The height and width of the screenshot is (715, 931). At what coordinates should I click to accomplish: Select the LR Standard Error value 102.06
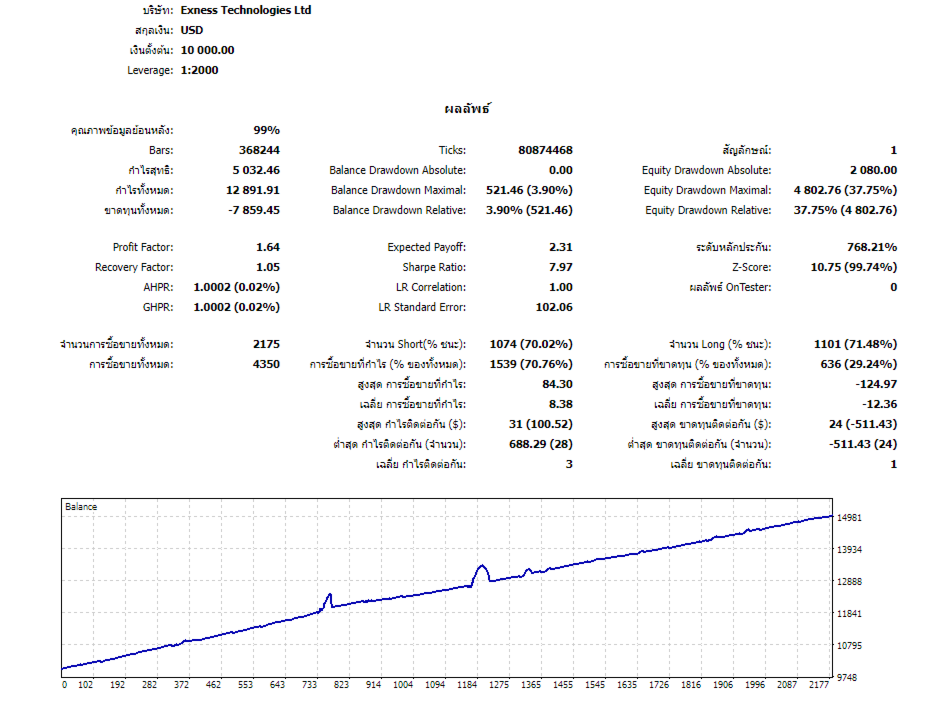pyautogui.click(x=554, y=307)
